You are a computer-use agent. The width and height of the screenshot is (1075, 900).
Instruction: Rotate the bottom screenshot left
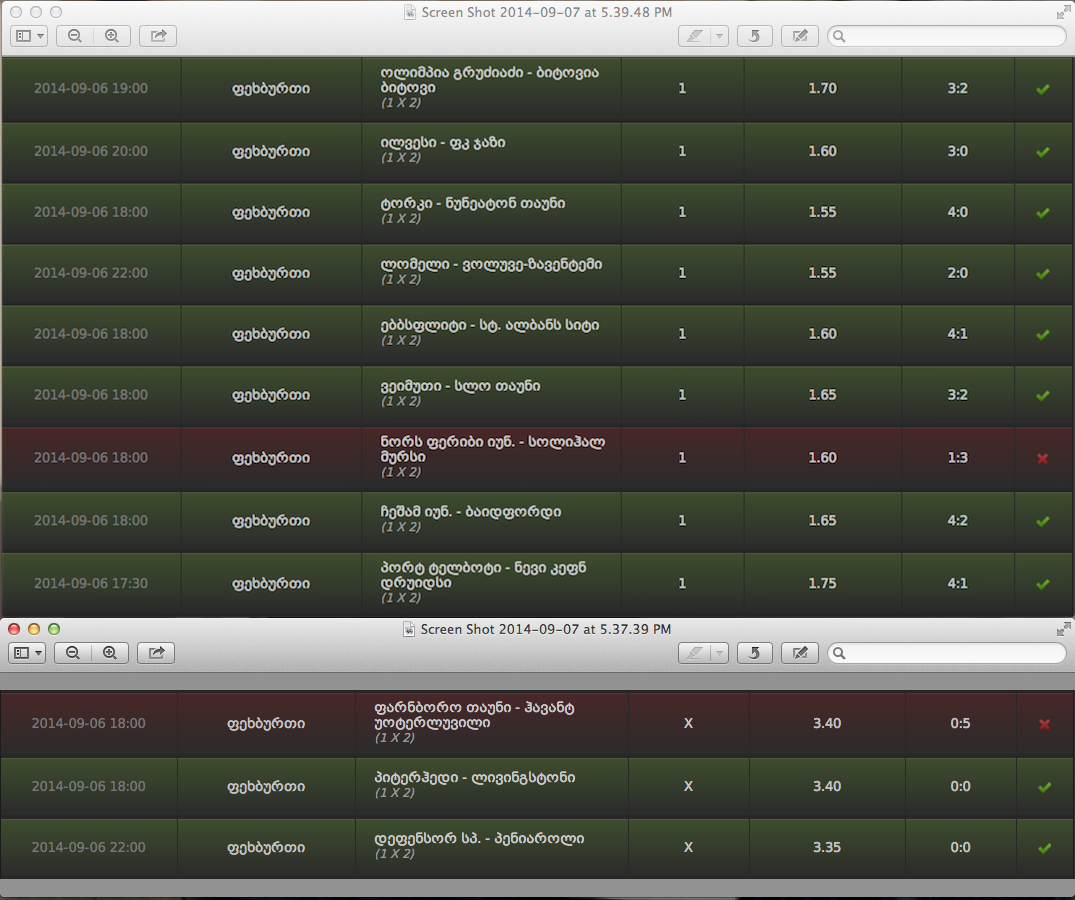754,652
